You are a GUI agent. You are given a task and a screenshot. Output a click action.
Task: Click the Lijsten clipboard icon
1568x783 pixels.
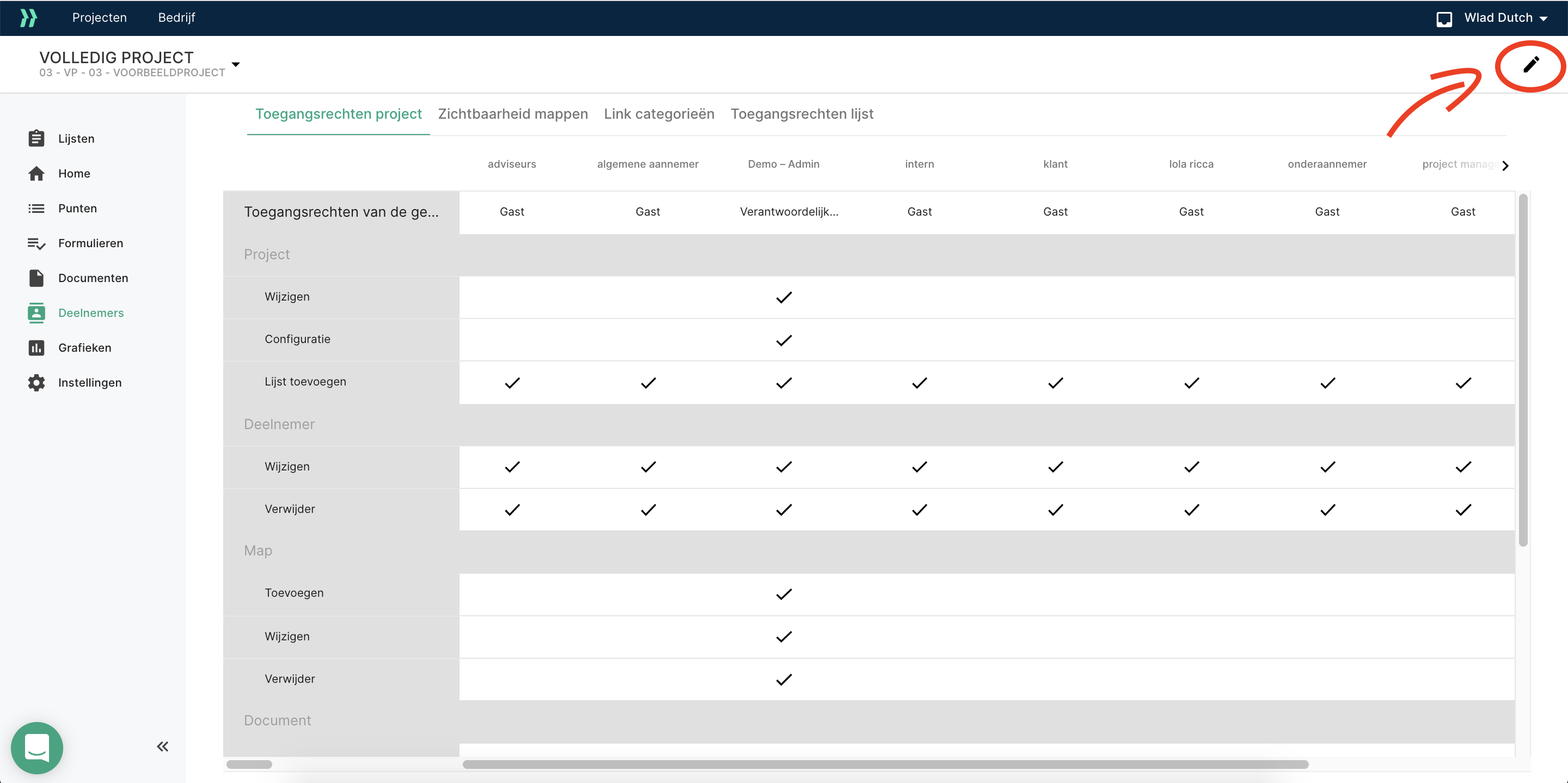coord(36,138)
